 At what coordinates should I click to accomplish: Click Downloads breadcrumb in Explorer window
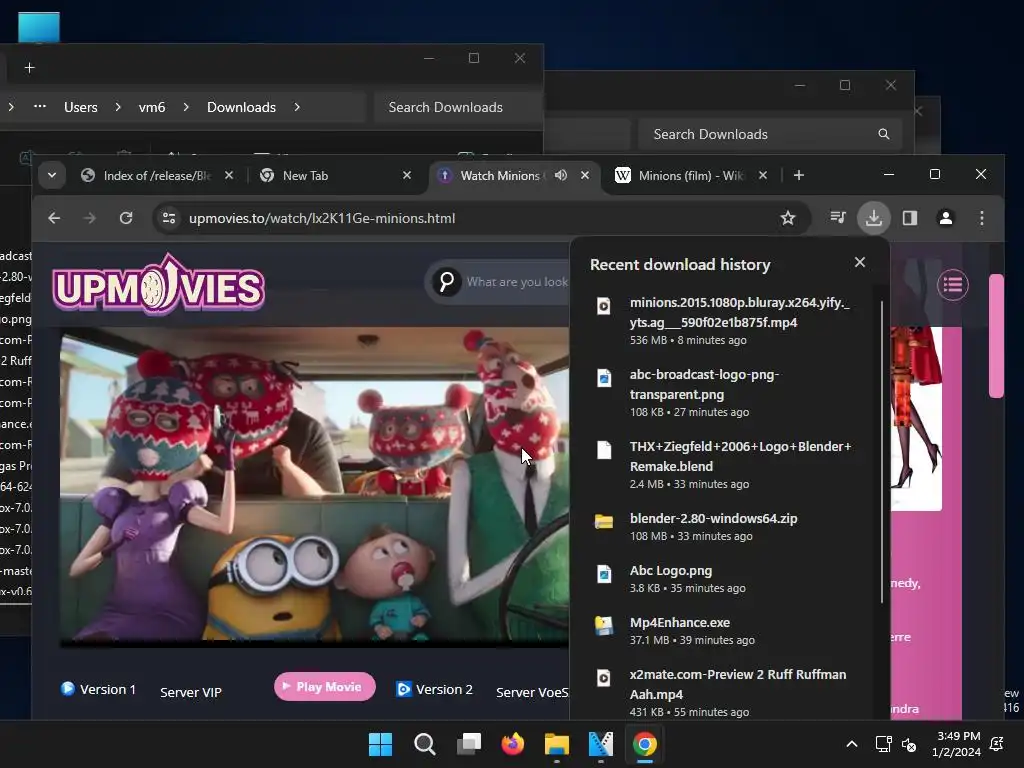click(241, 107)
